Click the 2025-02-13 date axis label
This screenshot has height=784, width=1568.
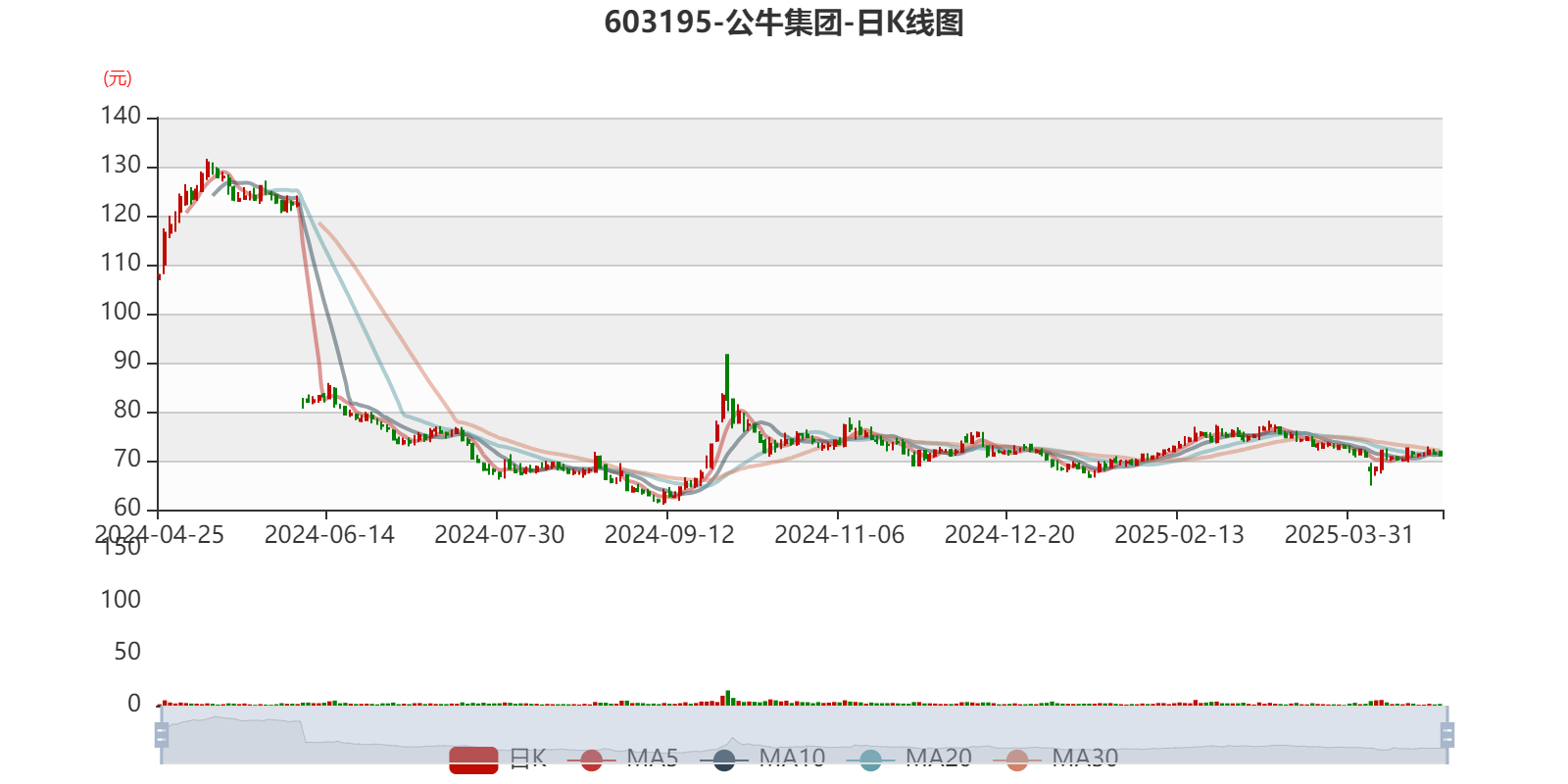coord(1179,535)
